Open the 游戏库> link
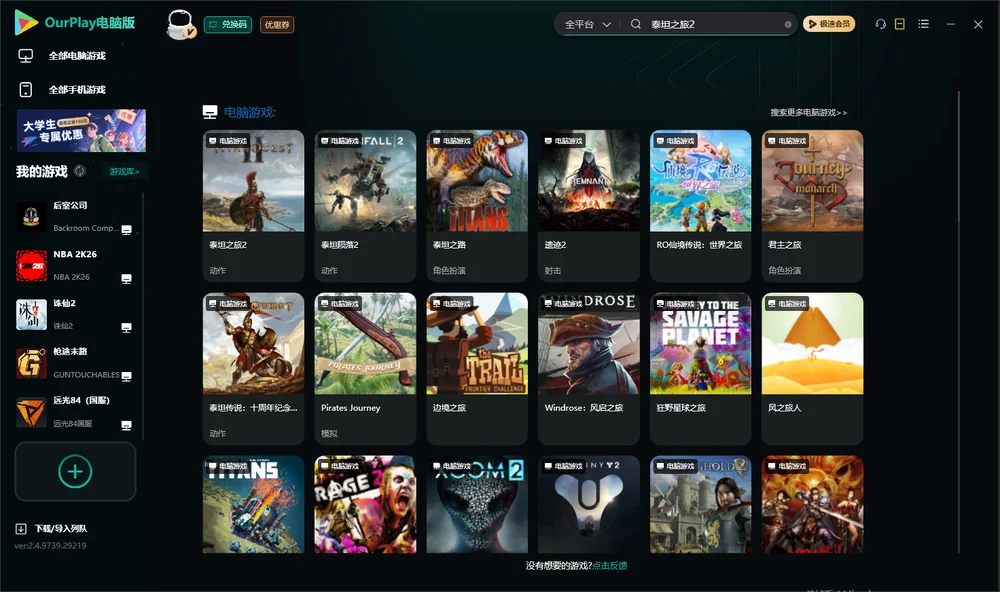Viewport: 1000px width, 592px height. [x=124, y=171]
